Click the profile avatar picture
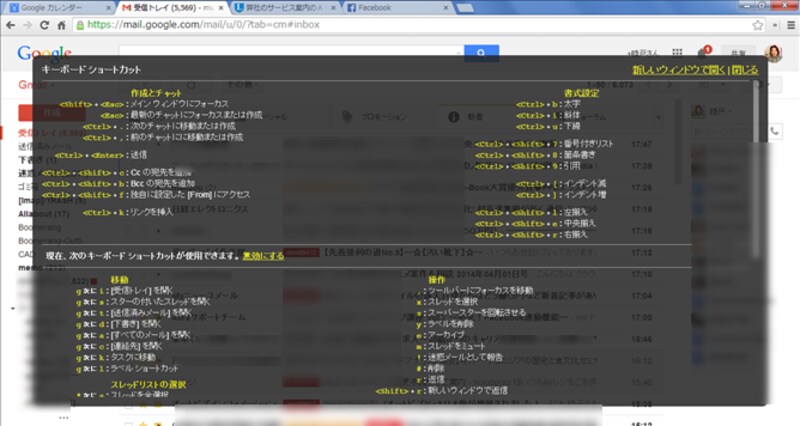 pos(773,53)
